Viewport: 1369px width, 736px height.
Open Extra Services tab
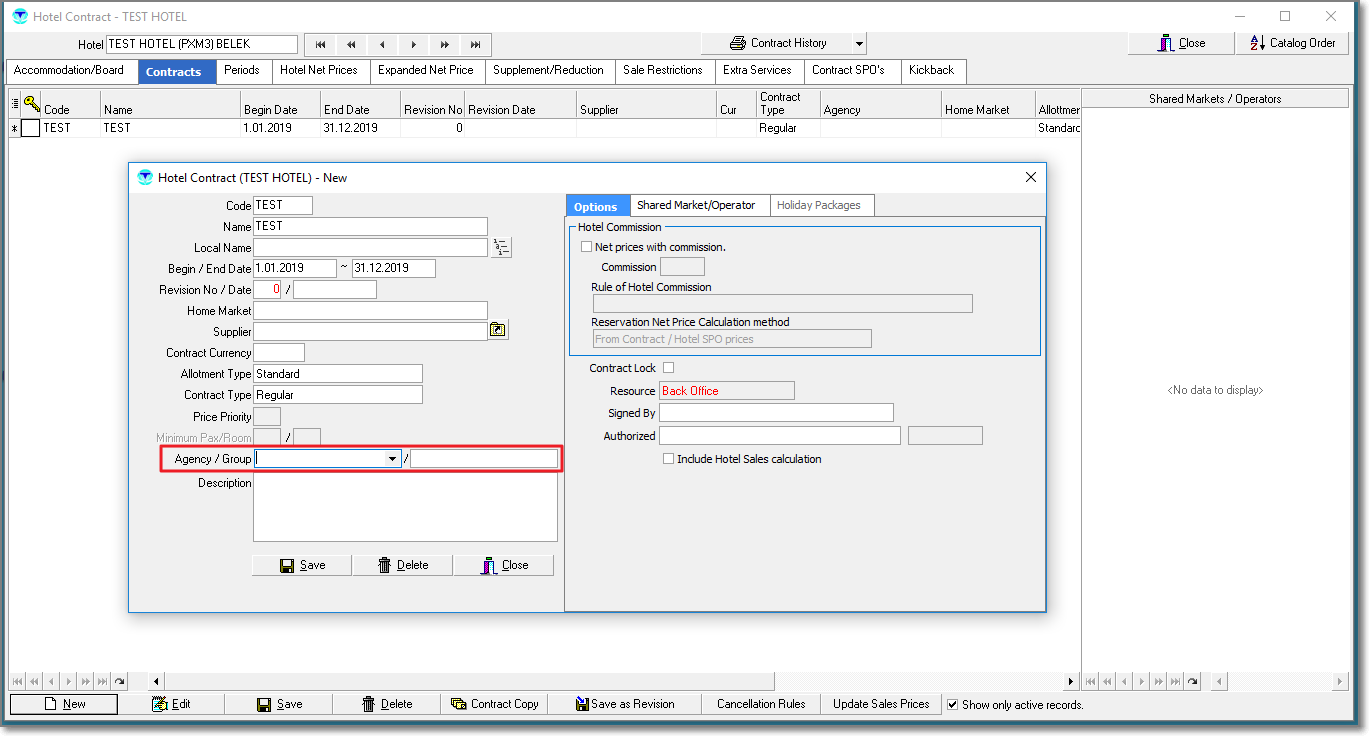758,71
